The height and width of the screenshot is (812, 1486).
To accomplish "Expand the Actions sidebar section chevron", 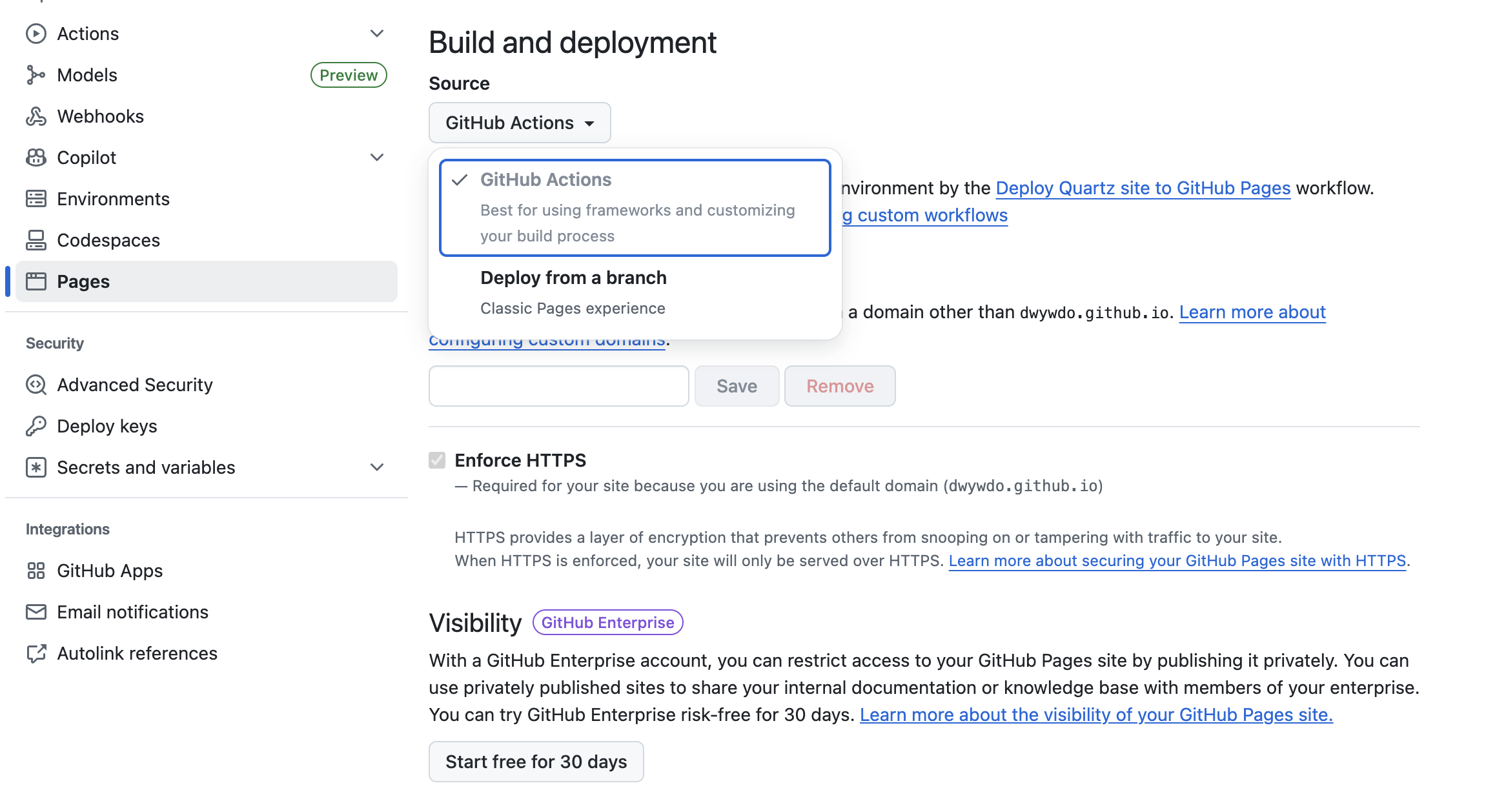I will click(x=377, y=34).
